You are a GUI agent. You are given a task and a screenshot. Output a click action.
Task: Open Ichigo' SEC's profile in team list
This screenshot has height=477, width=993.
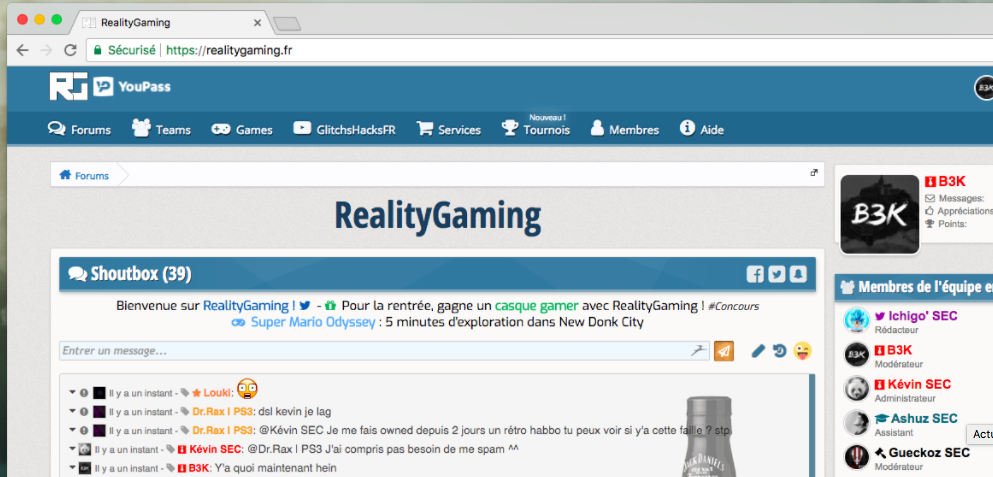[x=923, y=316]
